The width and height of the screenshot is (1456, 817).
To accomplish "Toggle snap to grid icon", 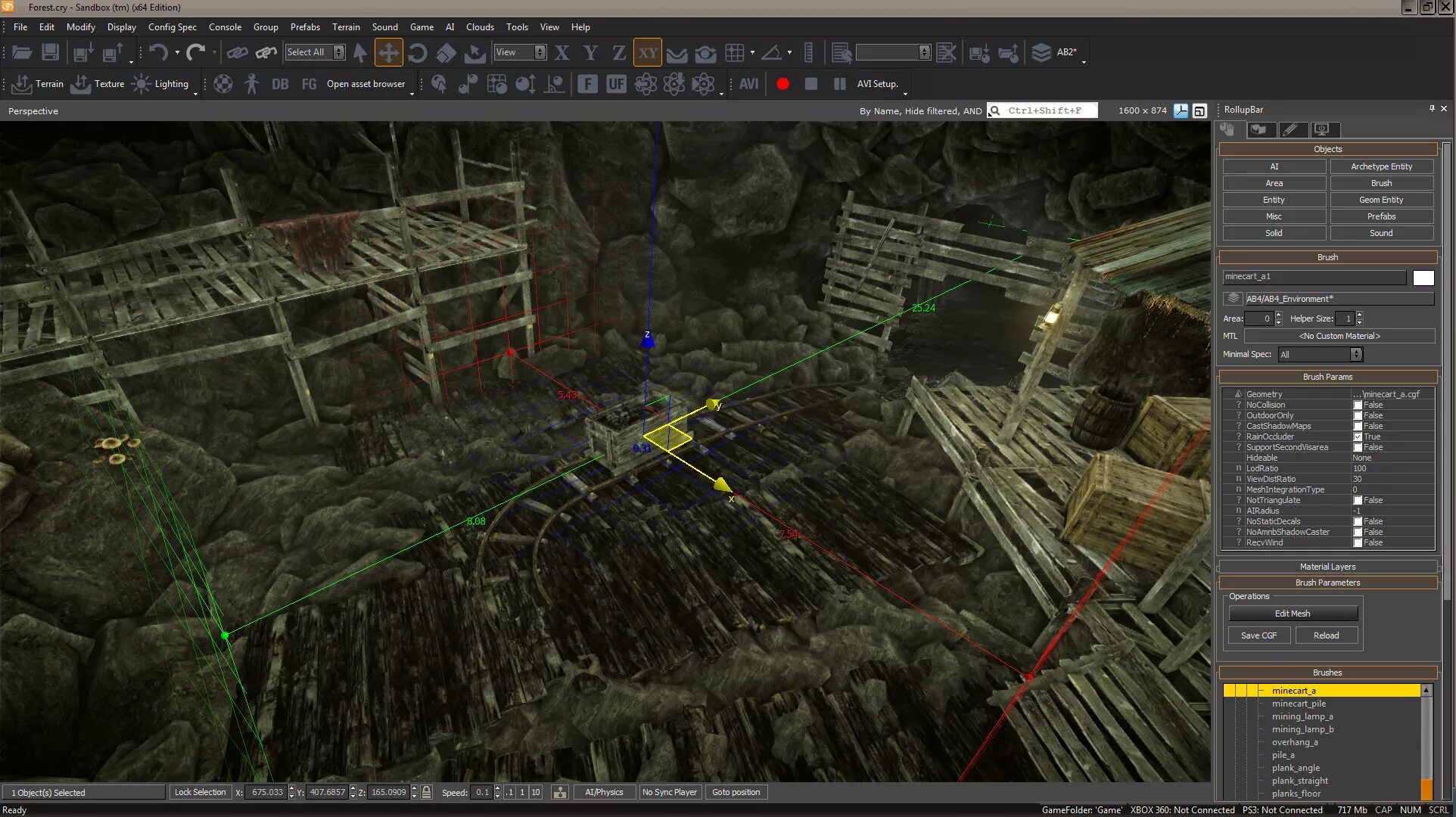I will click(734, 52).
